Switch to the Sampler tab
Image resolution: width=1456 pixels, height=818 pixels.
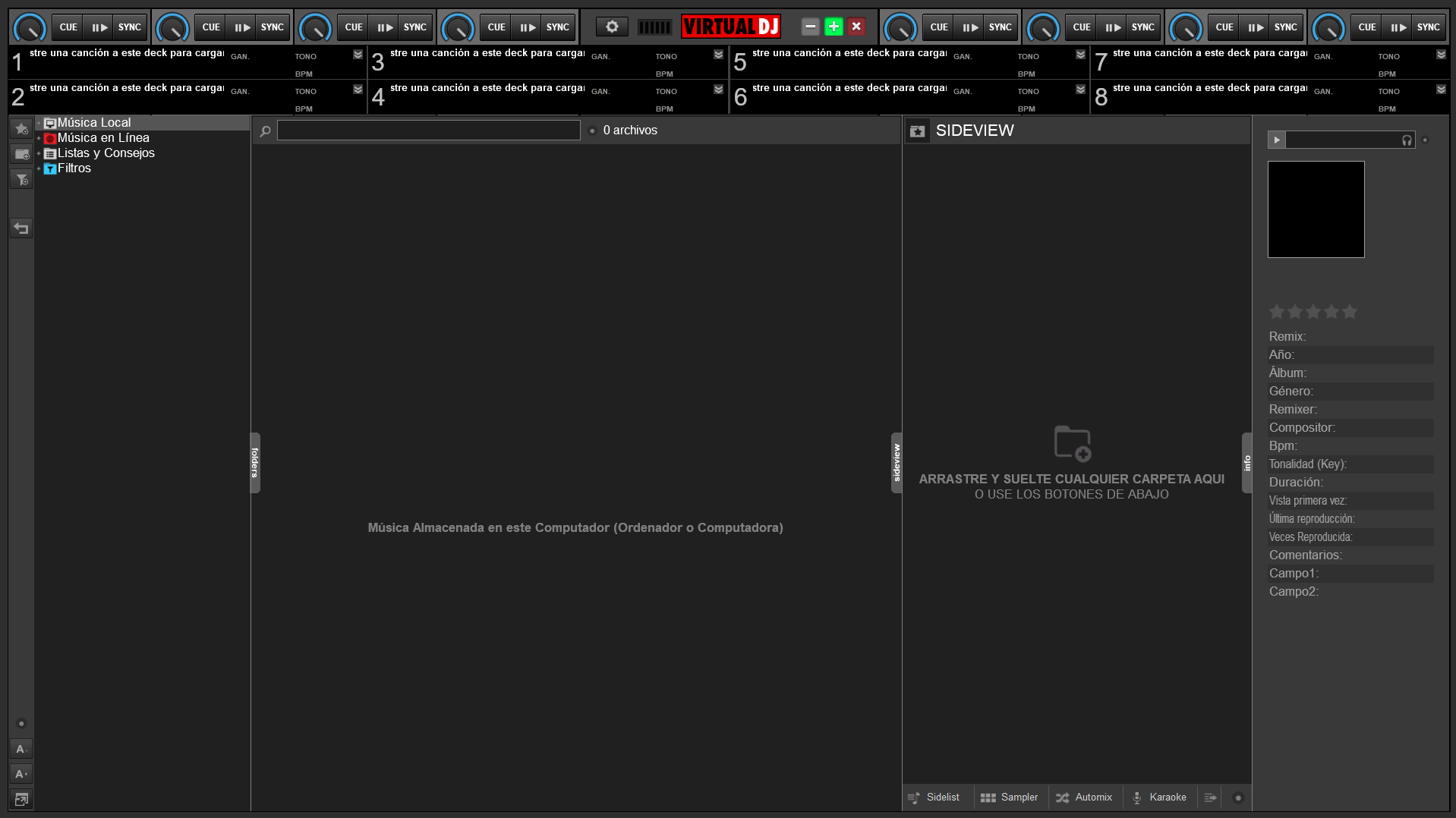[1011, 798]
